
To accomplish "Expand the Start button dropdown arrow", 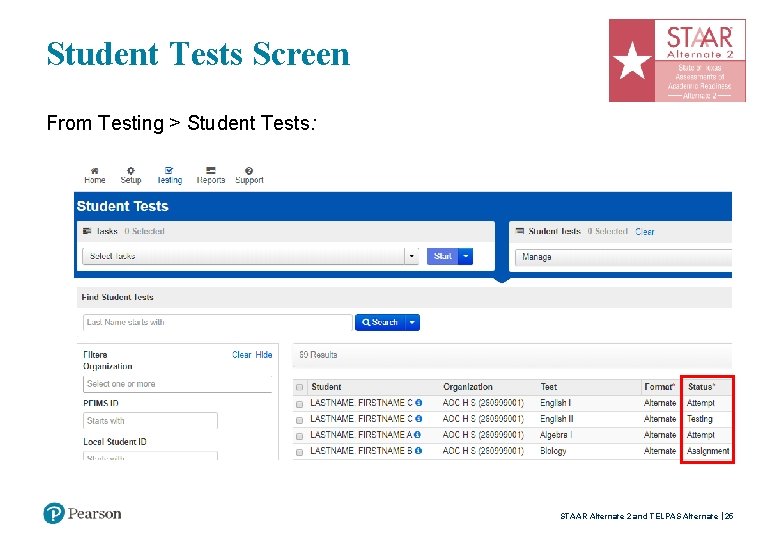I will [x=466, y=256].
